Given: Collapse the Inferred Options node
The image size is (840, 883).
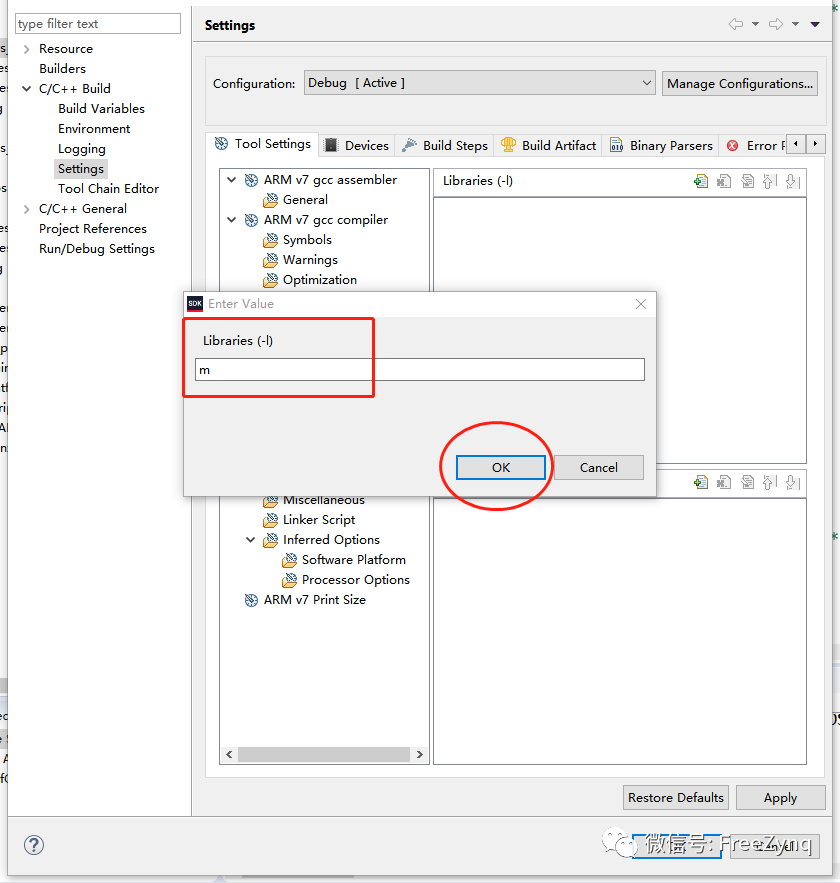Looking at the screenshot, I should [x=251, y=540].
